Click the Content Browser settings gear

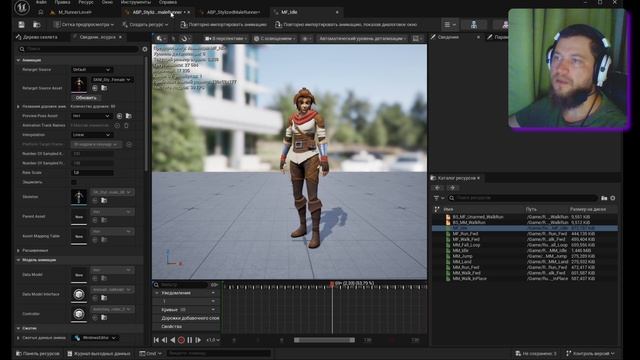(x=613, y=198)
